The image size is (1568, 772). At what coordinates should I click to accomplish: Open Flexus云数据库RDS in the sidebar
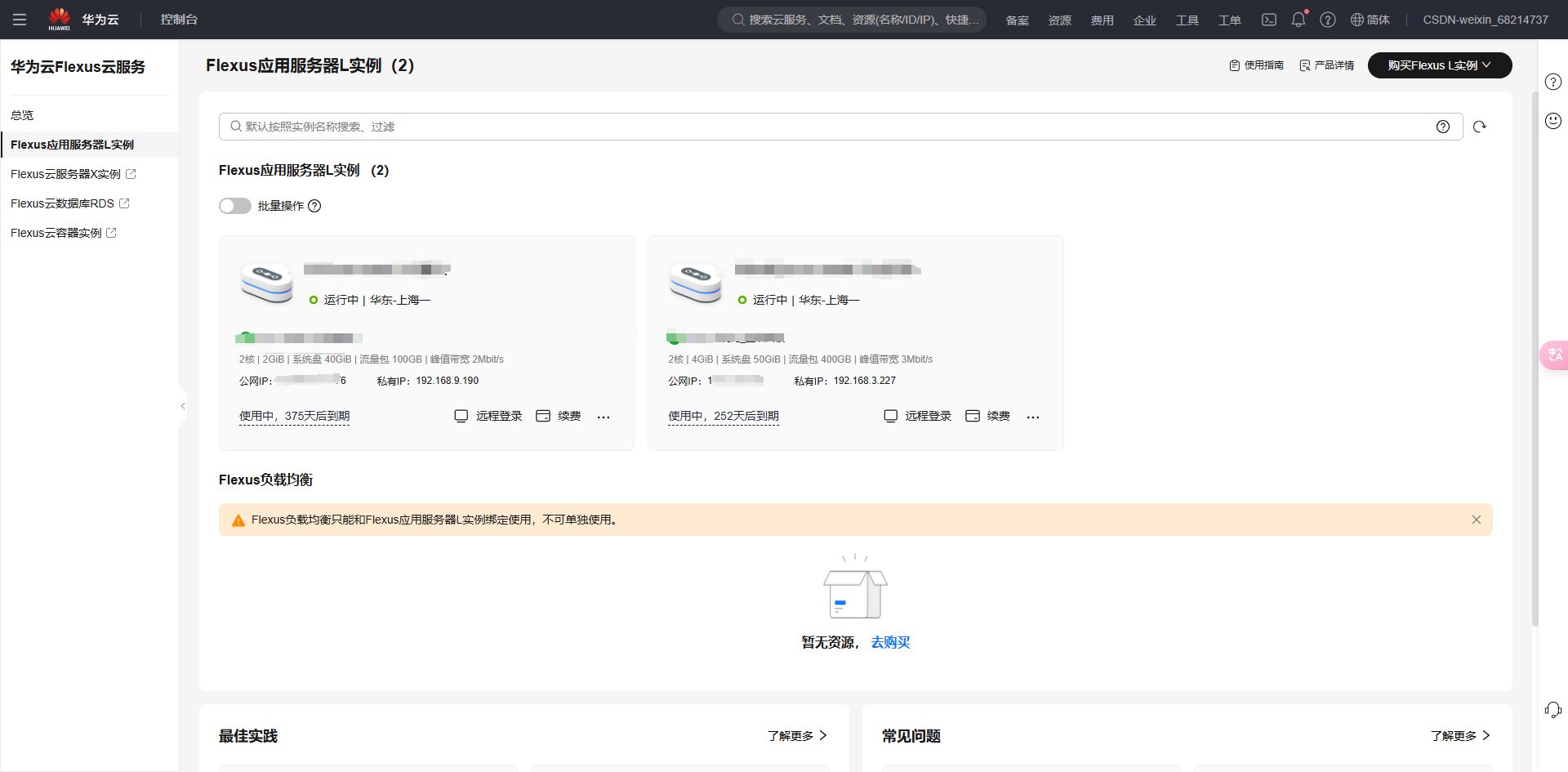(63, 203)
